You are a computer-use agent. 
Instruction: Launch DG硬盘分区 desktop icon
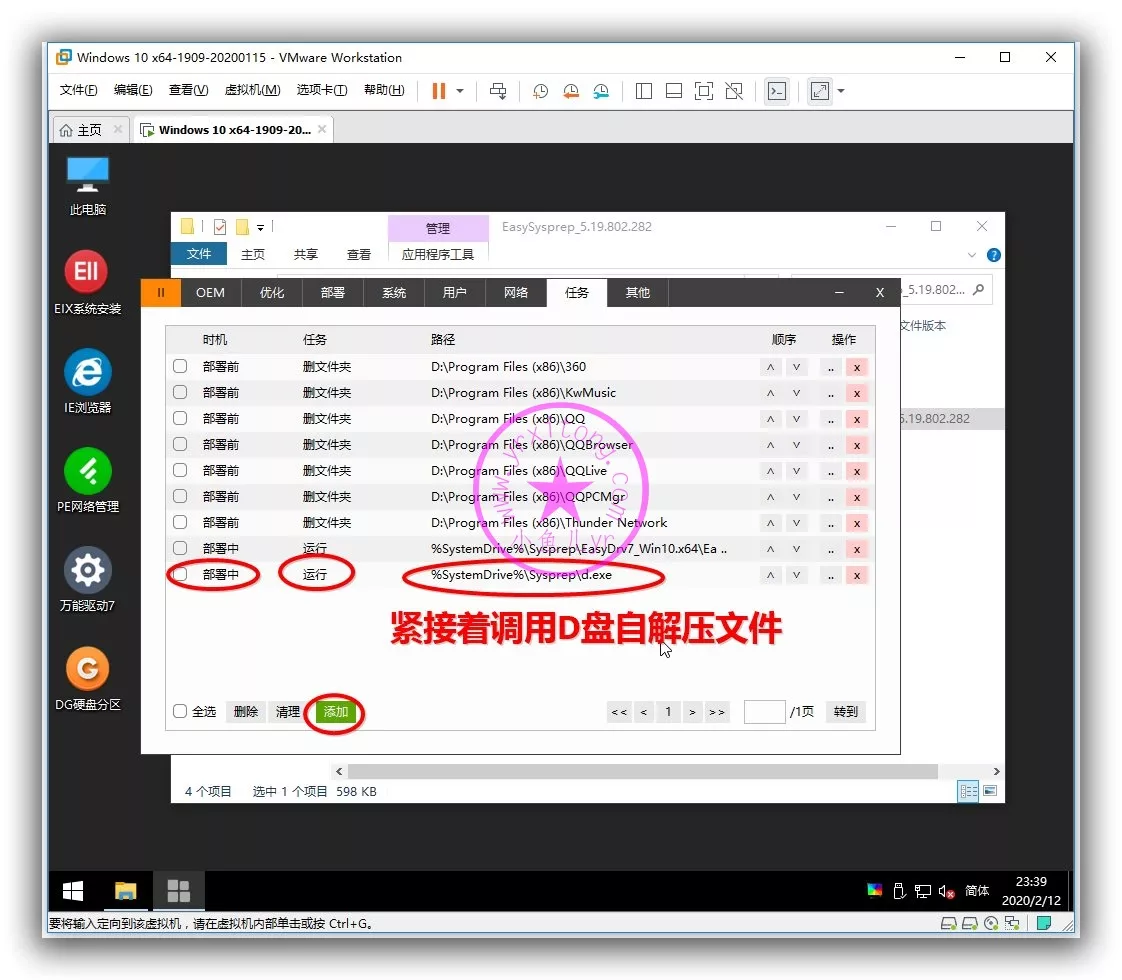pos(87,669)
